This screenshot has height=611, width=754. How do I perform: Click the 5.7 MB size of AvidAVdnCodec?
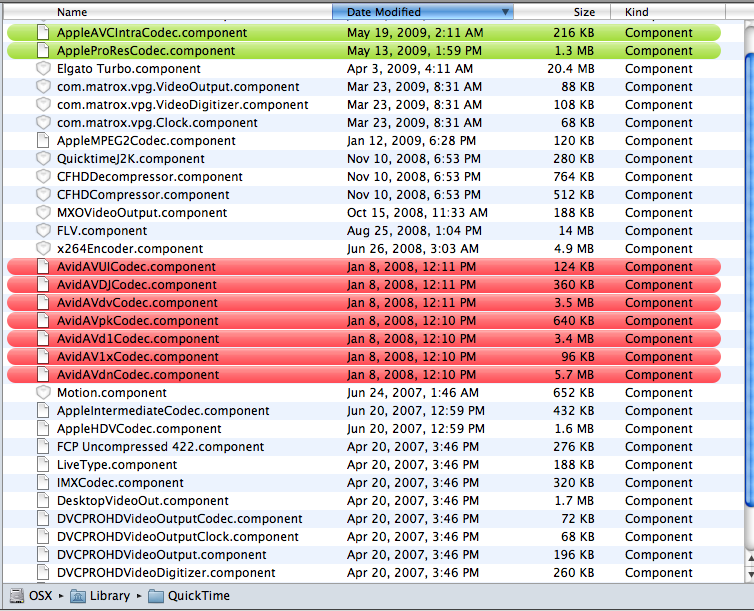[x=574, y=374]
